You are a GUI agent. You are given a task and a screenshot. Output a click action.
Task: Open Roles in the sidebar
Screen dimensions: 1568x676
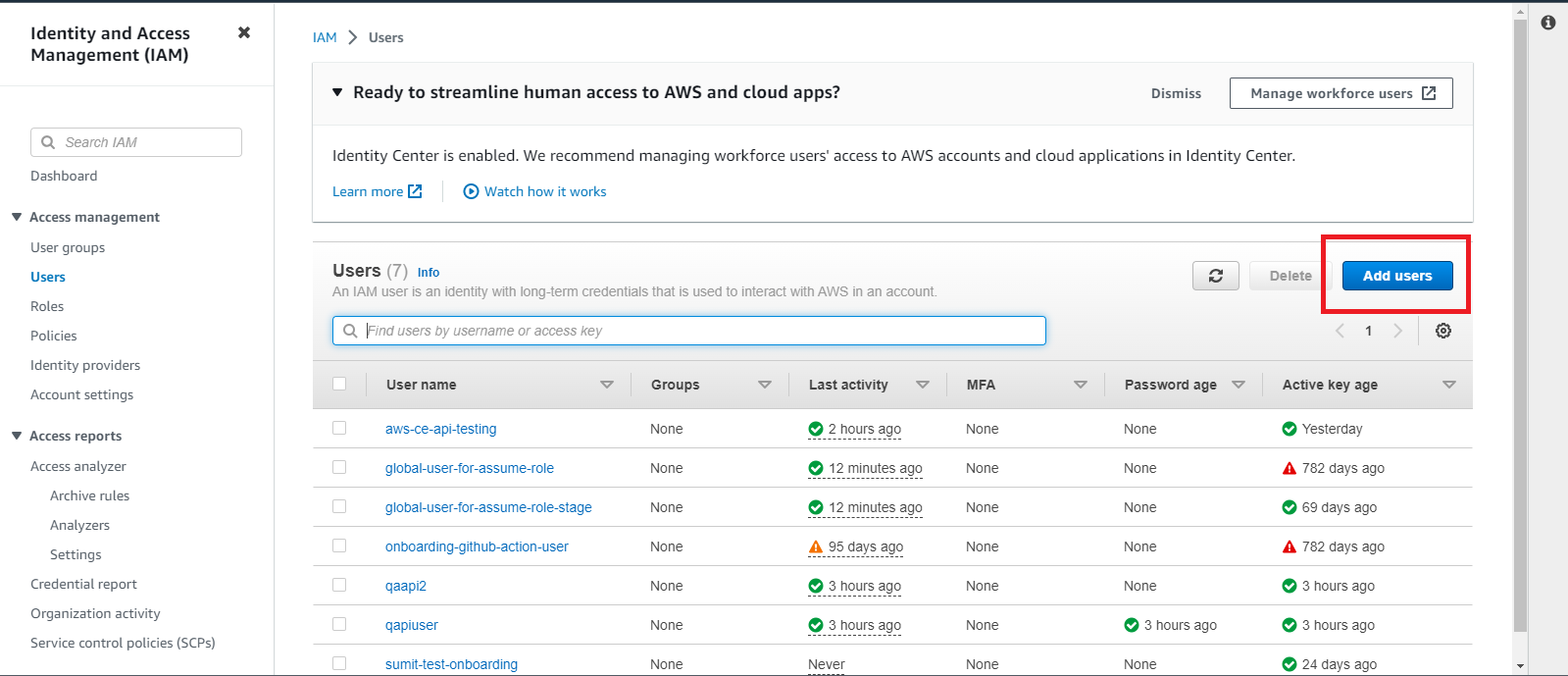pos(47,306)
